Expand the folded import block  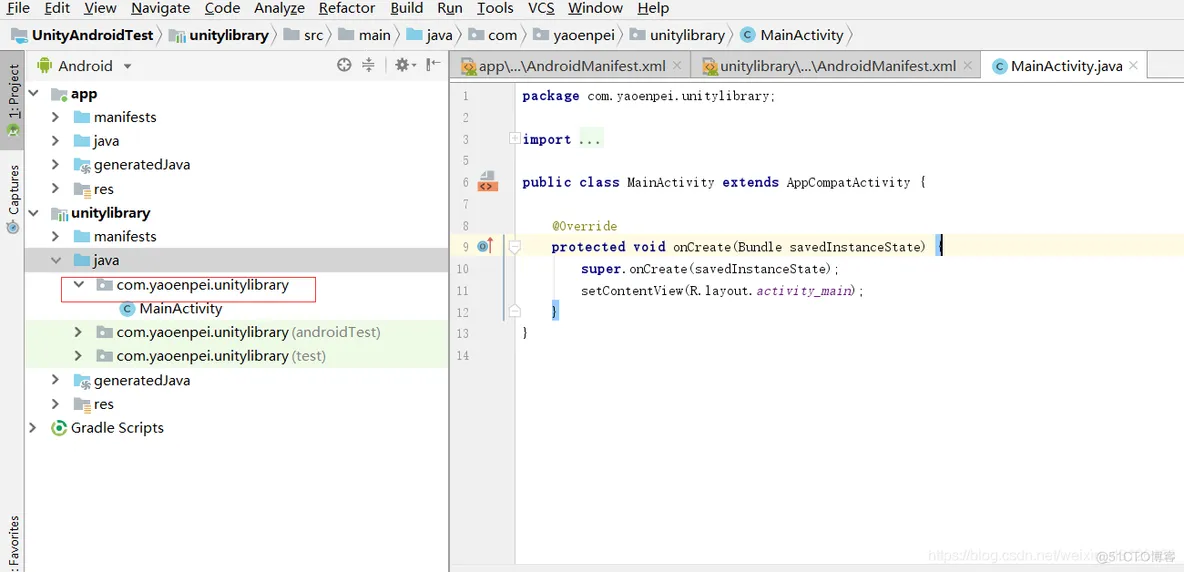click(x=514, y=139)
